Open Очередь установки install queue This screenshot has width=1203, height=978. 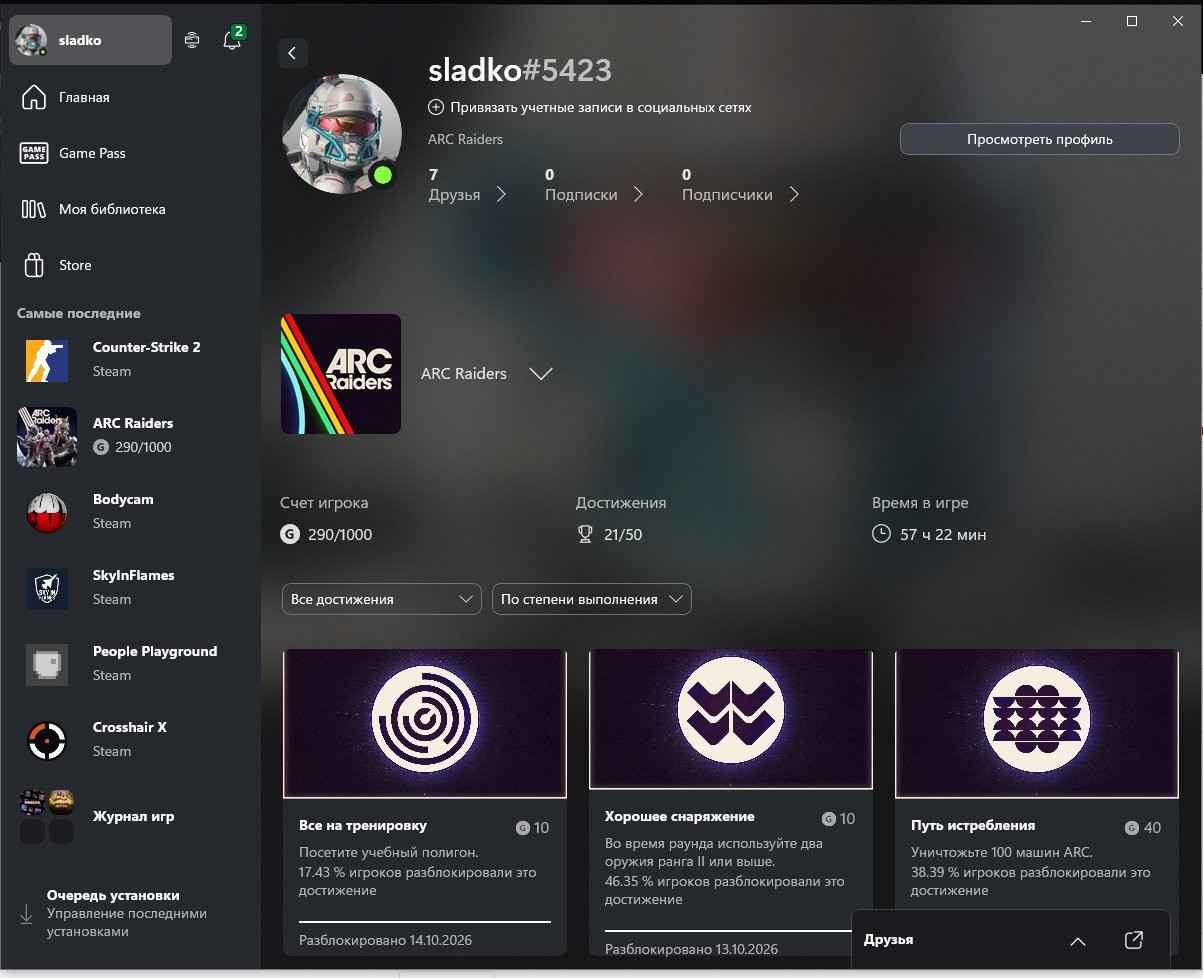point(130,913)
